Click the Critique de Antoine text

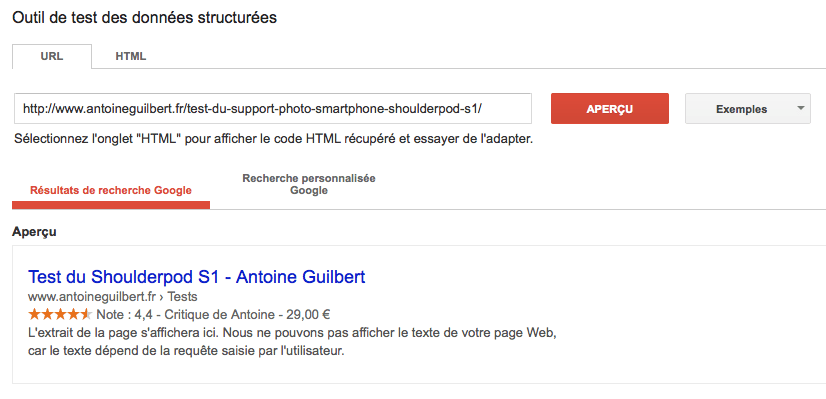click(x=220, y=315)
